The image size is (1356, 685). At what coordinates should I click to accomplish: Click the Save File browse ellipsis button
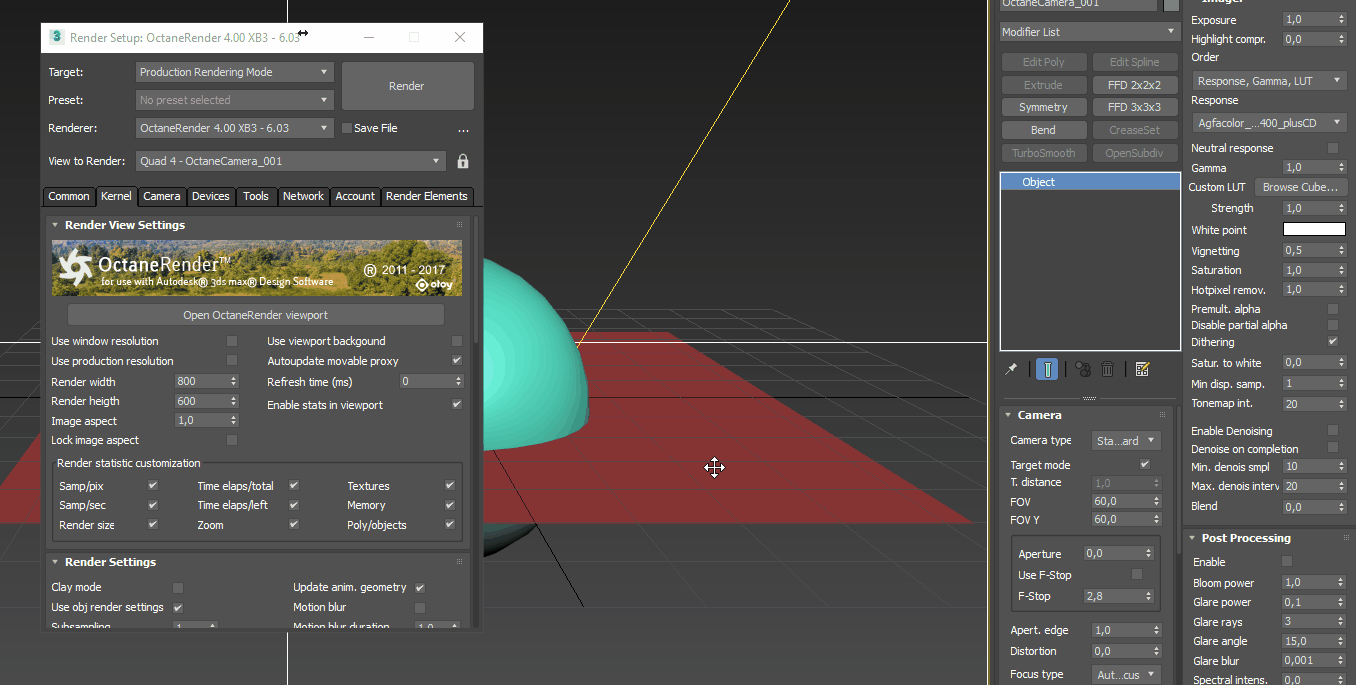463,129
